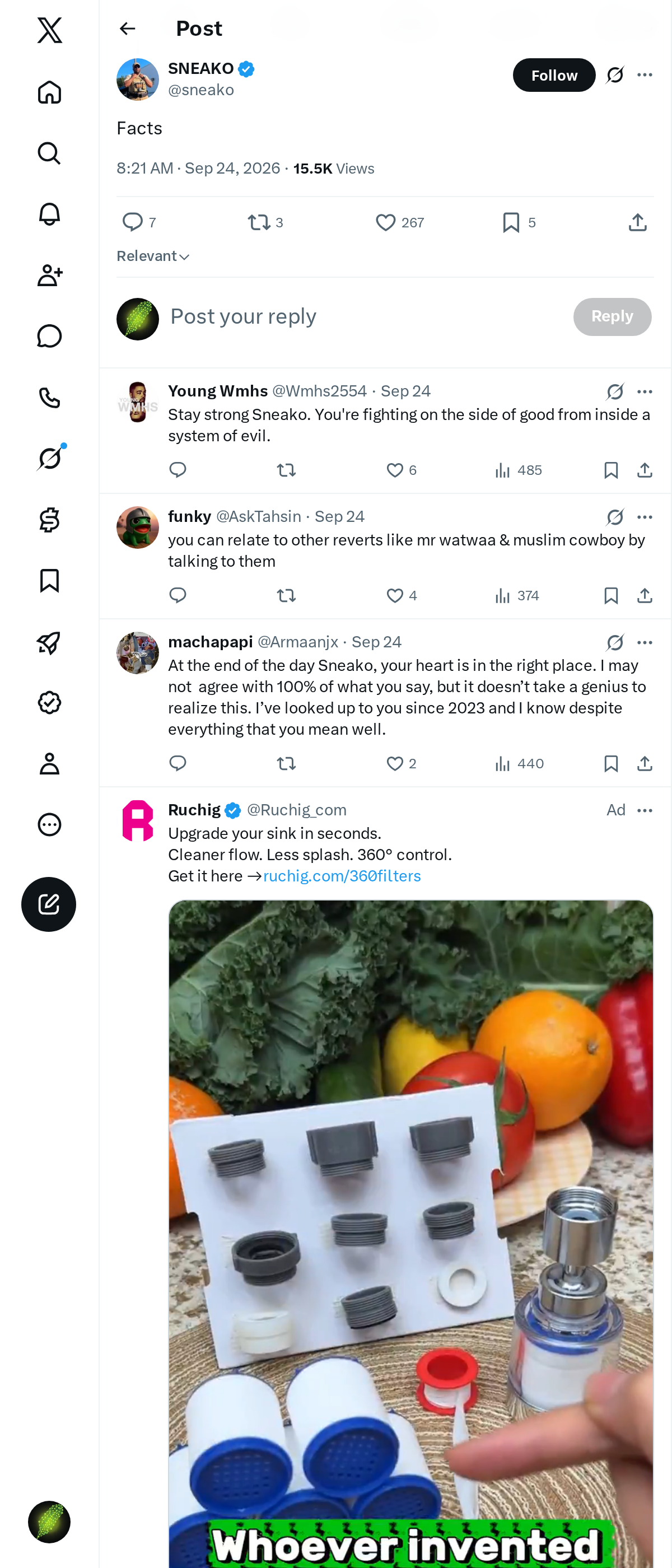Open the Search icon in sidebar
This screenshot has width=672, height=1568.
coord(49,153)
